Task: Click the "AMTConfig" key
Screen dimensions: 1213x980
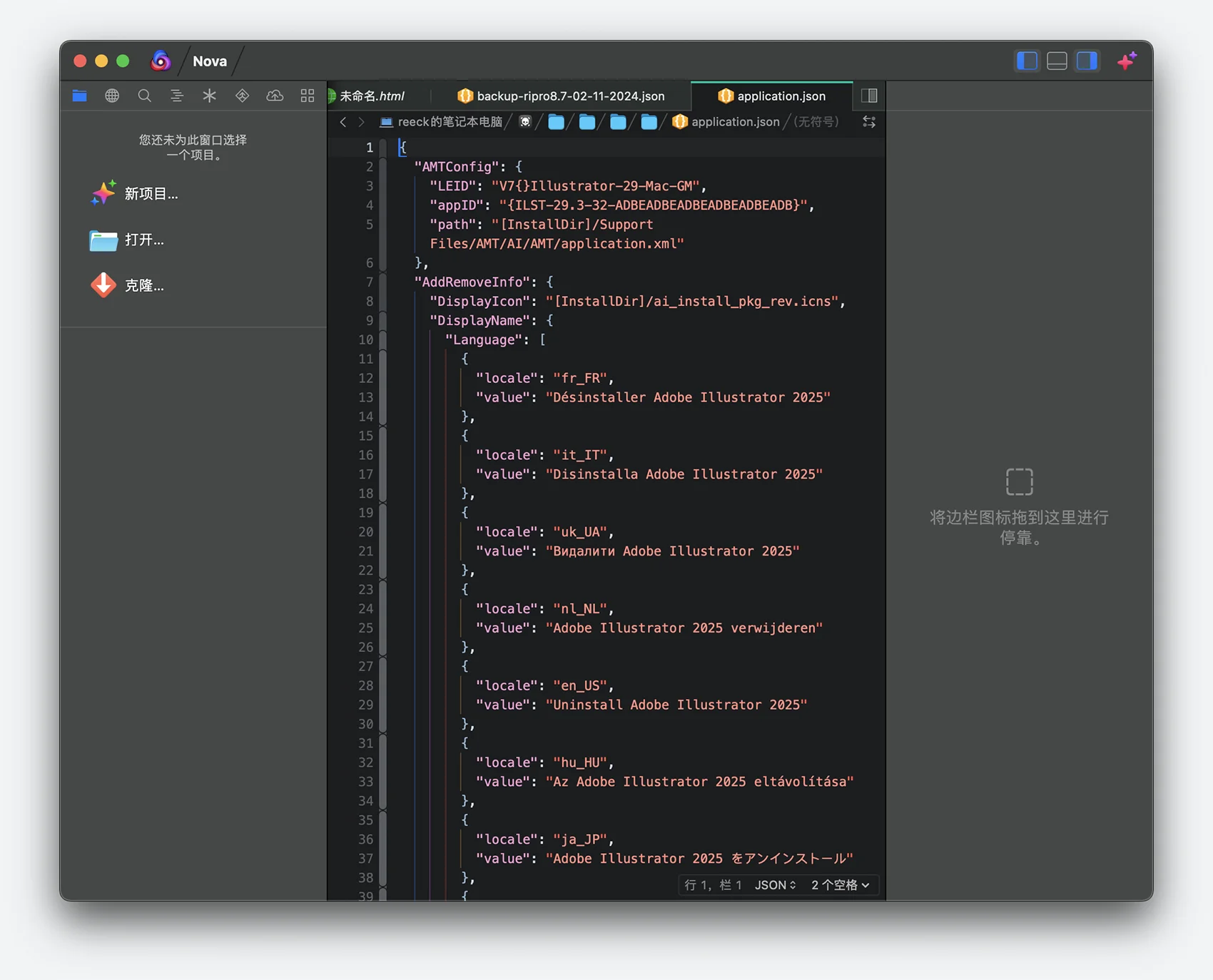Action: click(457, 167)
